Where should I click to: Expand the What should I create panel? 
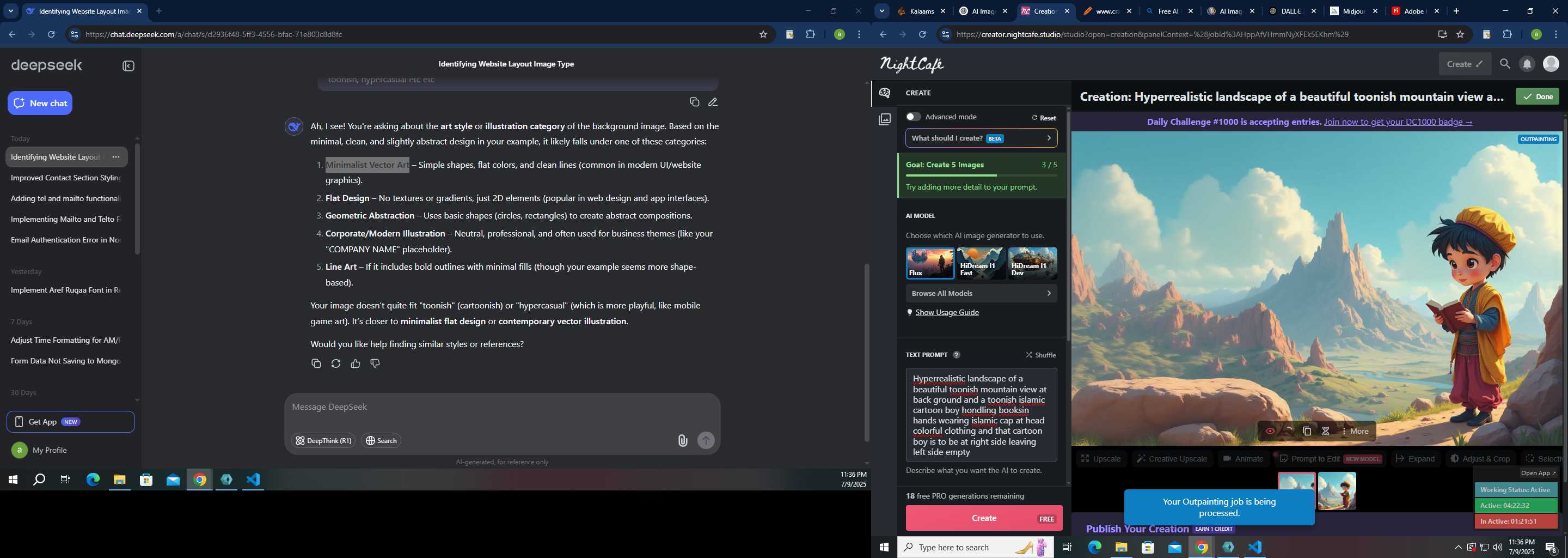[981, 138]
